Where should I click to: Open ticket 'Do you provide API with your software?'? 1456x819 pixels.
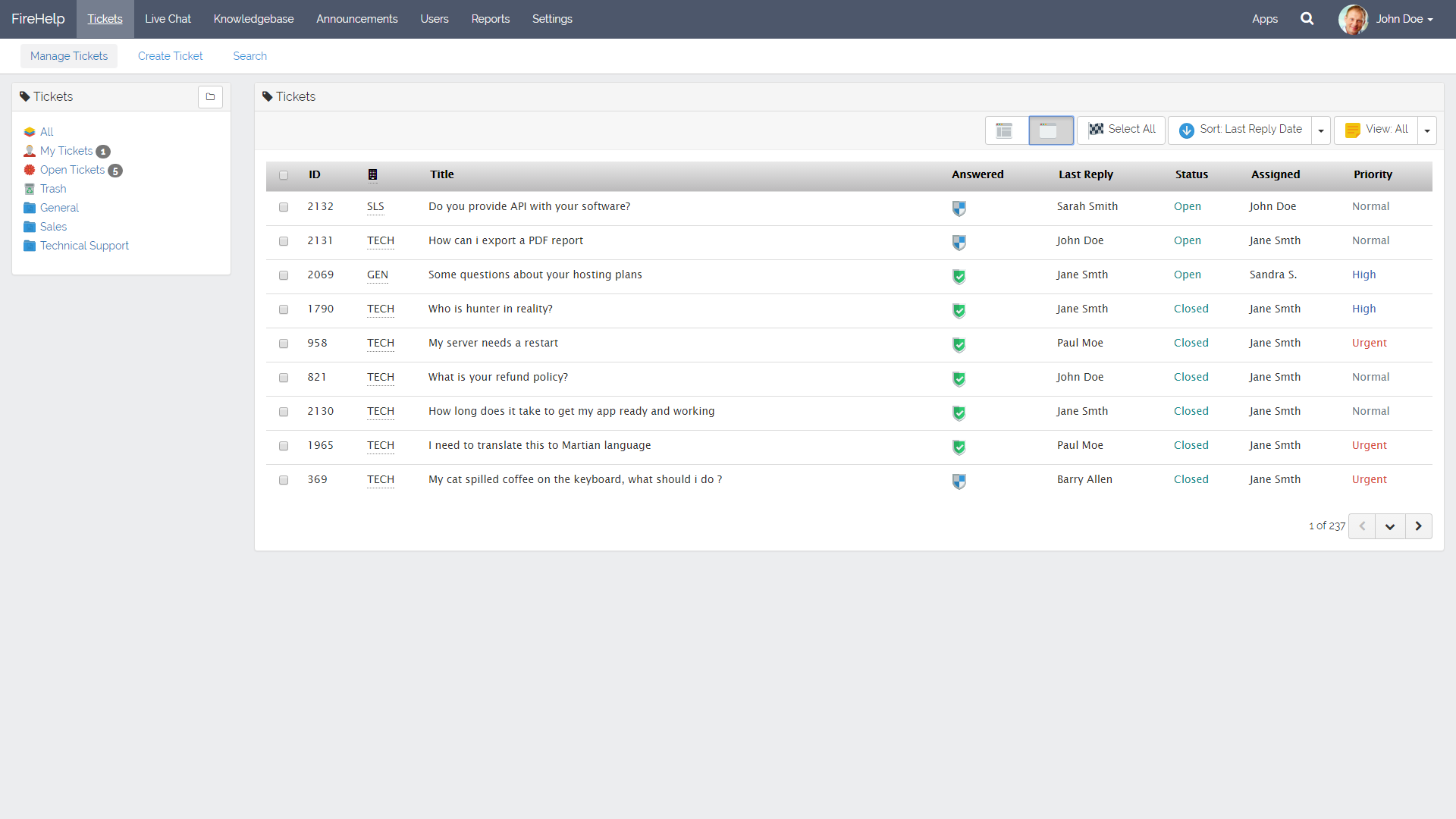click(x=529, y=206)
